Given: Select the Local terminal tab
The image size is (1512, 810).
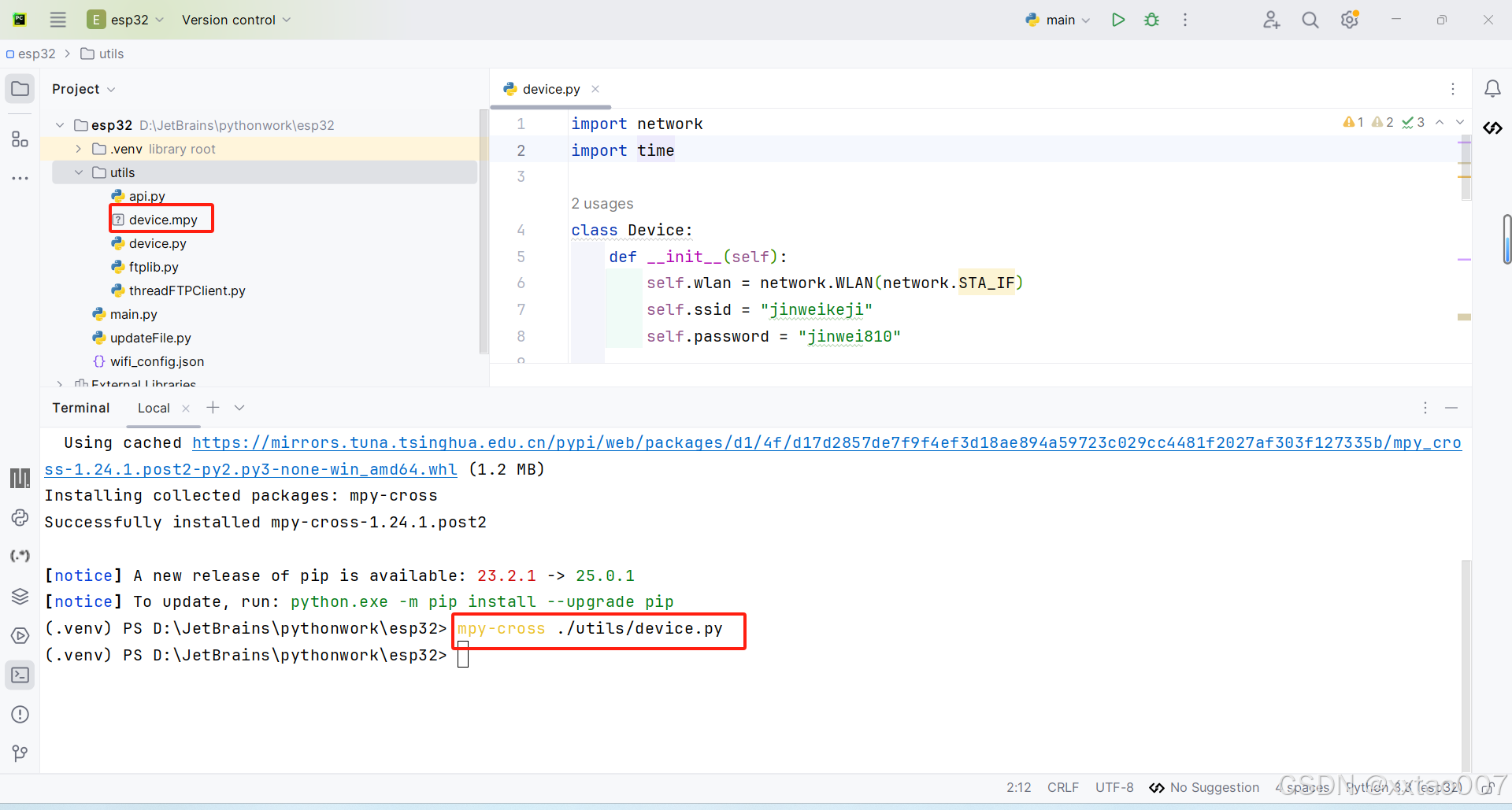Looking at the screenshot, I should point(153,408).
